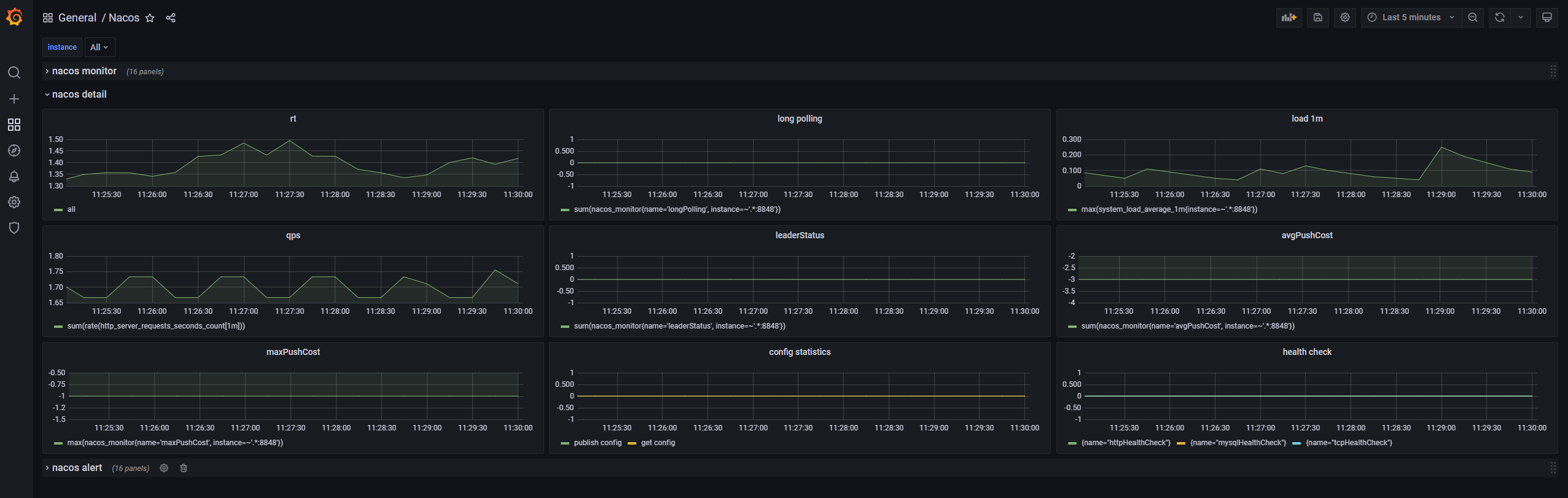Open dashboard settings gear in top bar

pos(1345,17)
